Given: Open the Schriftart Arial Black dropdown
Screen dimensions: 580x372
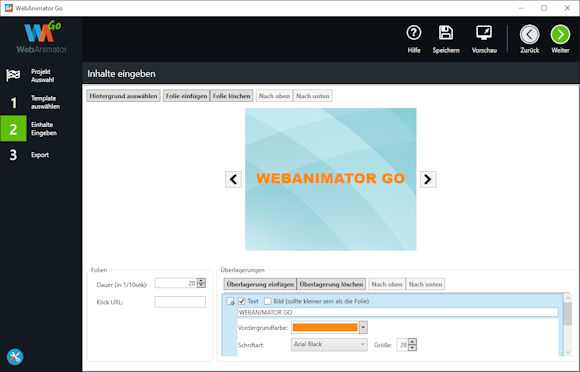Looking at the screenshot, I should [329, 345].
